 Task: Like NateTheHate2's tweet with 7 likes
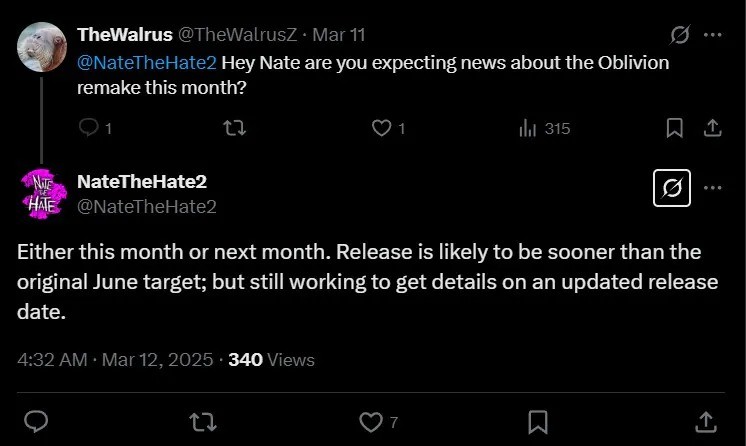(371, 419)
